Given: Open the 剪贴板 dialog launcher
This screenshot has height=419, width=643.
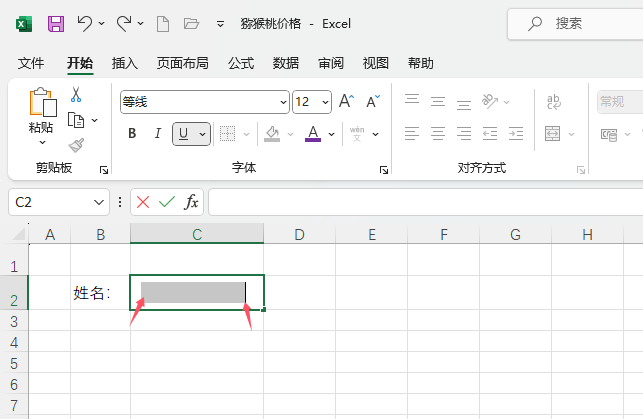Looking at the screenshot, I should 104,170.
